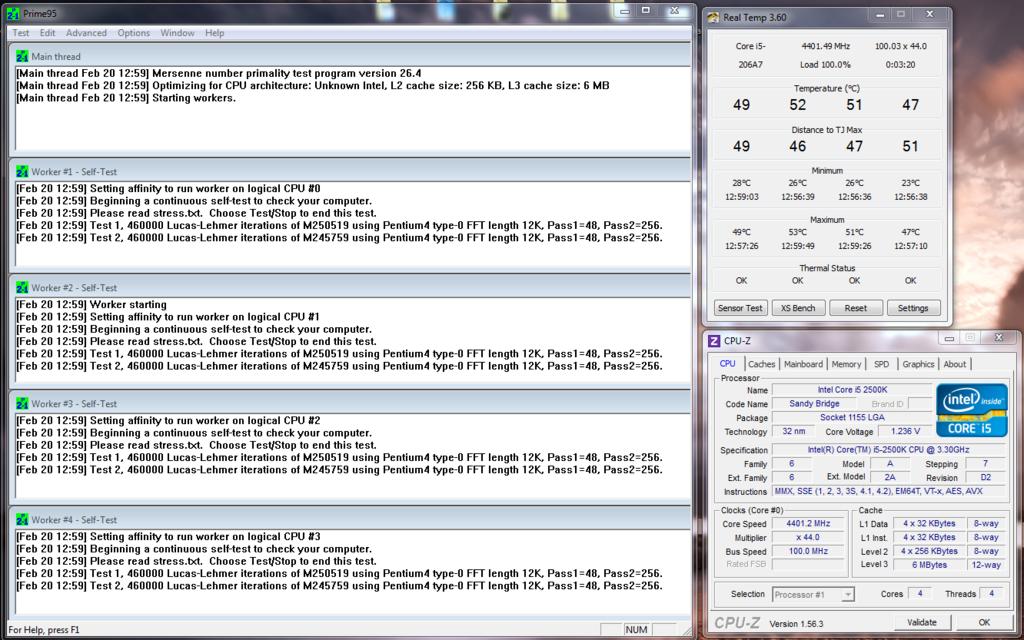Click "Setting affinity" line for logical CPU #0
This screenshot has height=640, width=1024.
tap(168, 189)
